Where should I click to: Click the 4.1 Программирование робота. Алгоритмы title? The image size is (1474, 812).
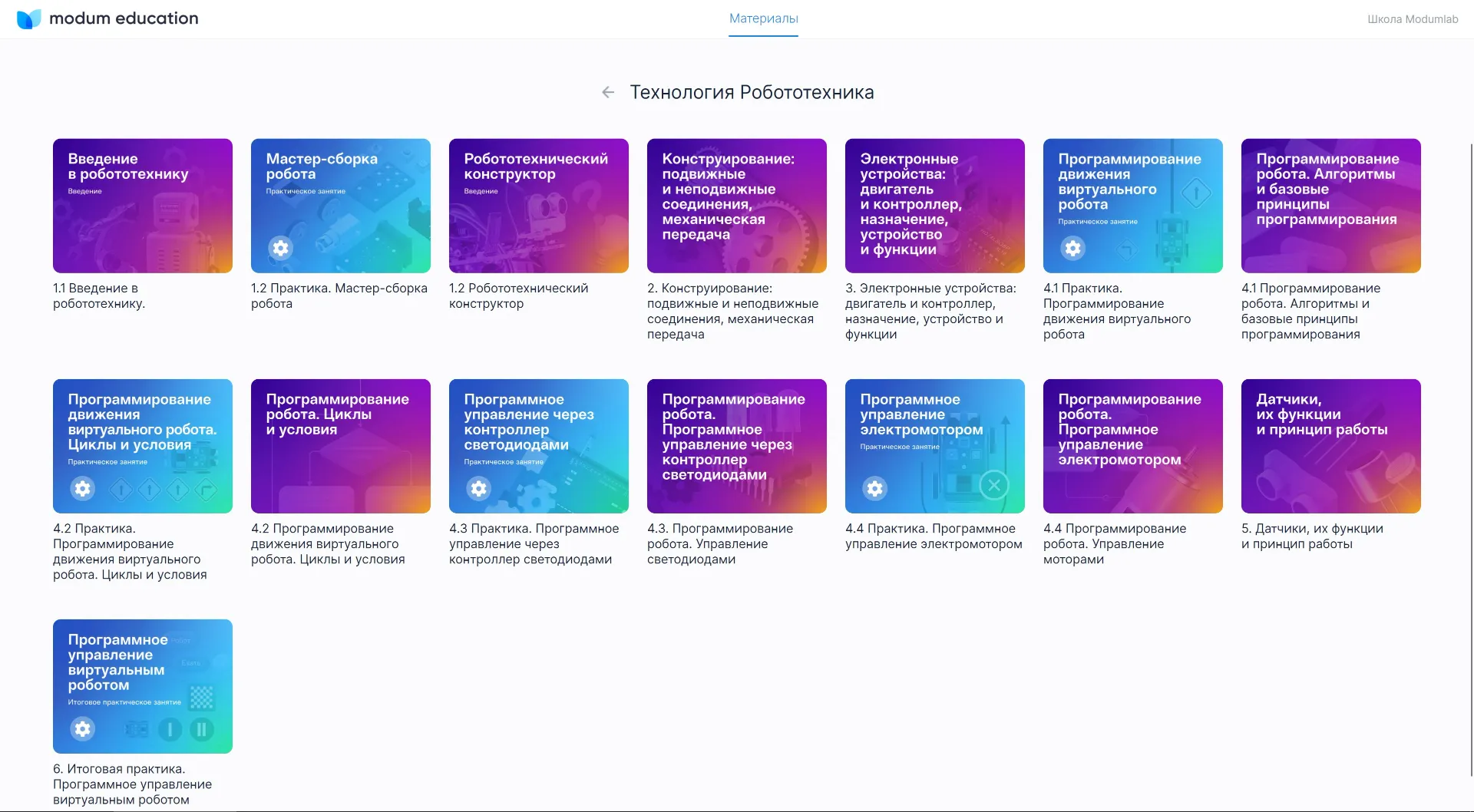click(1310, 311)
